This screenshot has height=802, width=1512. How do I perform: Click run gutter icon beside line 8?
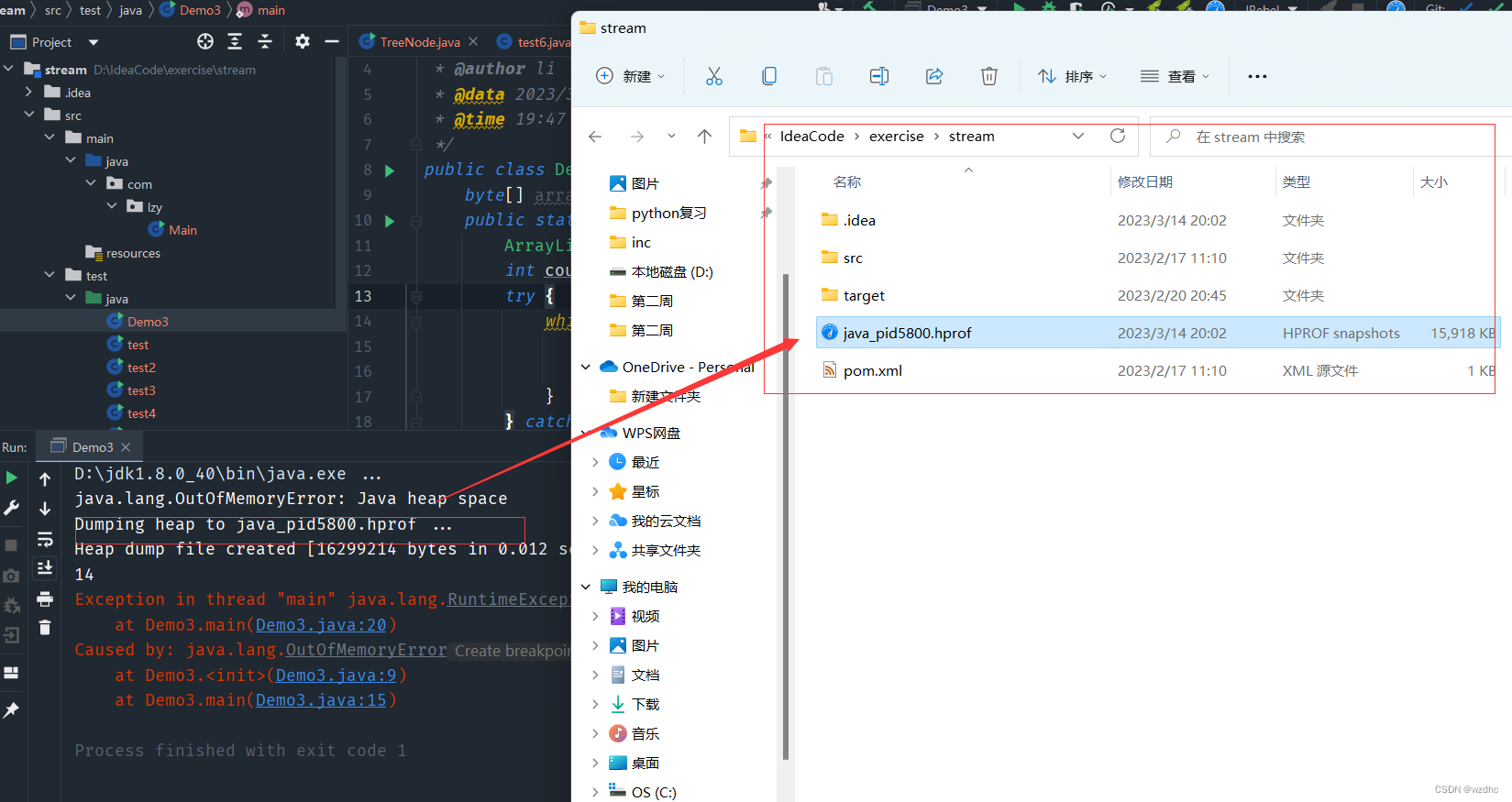390,170
